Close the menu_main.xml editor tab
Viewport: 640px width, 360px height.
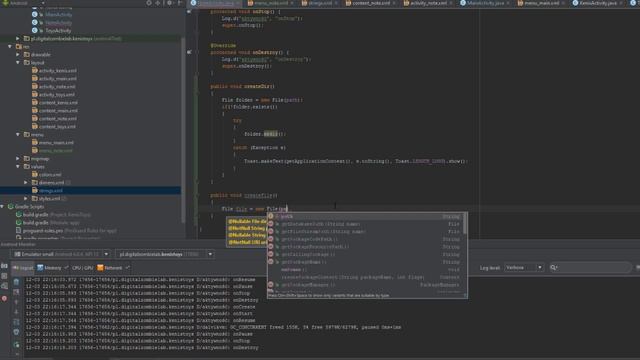click(563, 3)
